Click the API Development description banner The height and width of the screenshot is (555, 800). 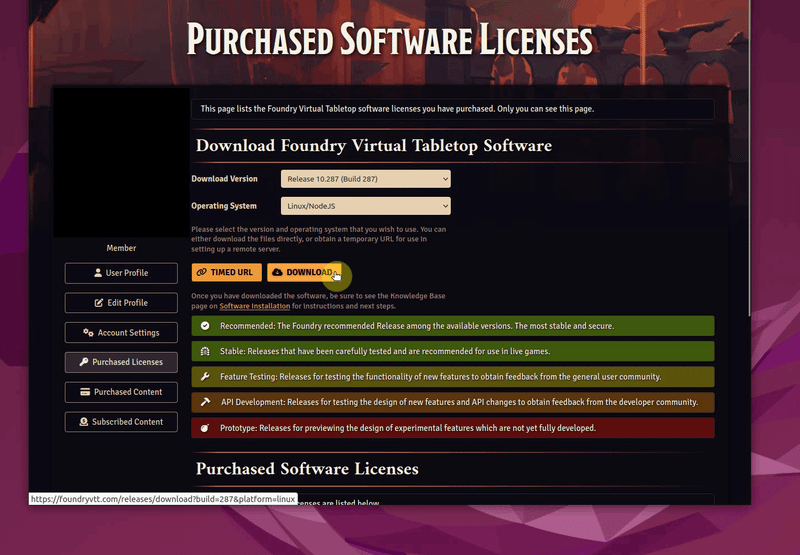tap(453, 402)
